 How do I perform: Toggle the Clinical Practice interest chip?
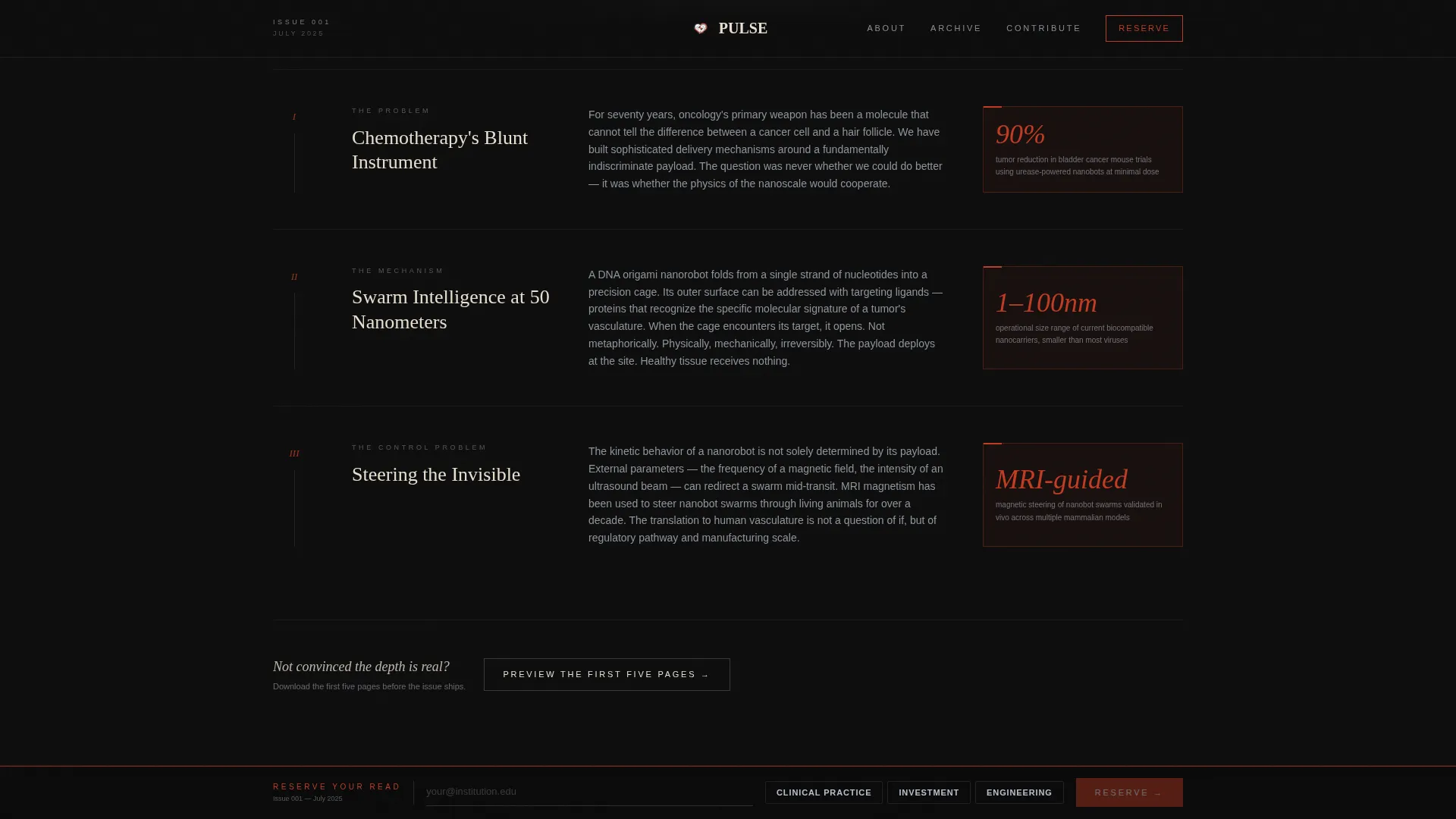click(824, 792)
